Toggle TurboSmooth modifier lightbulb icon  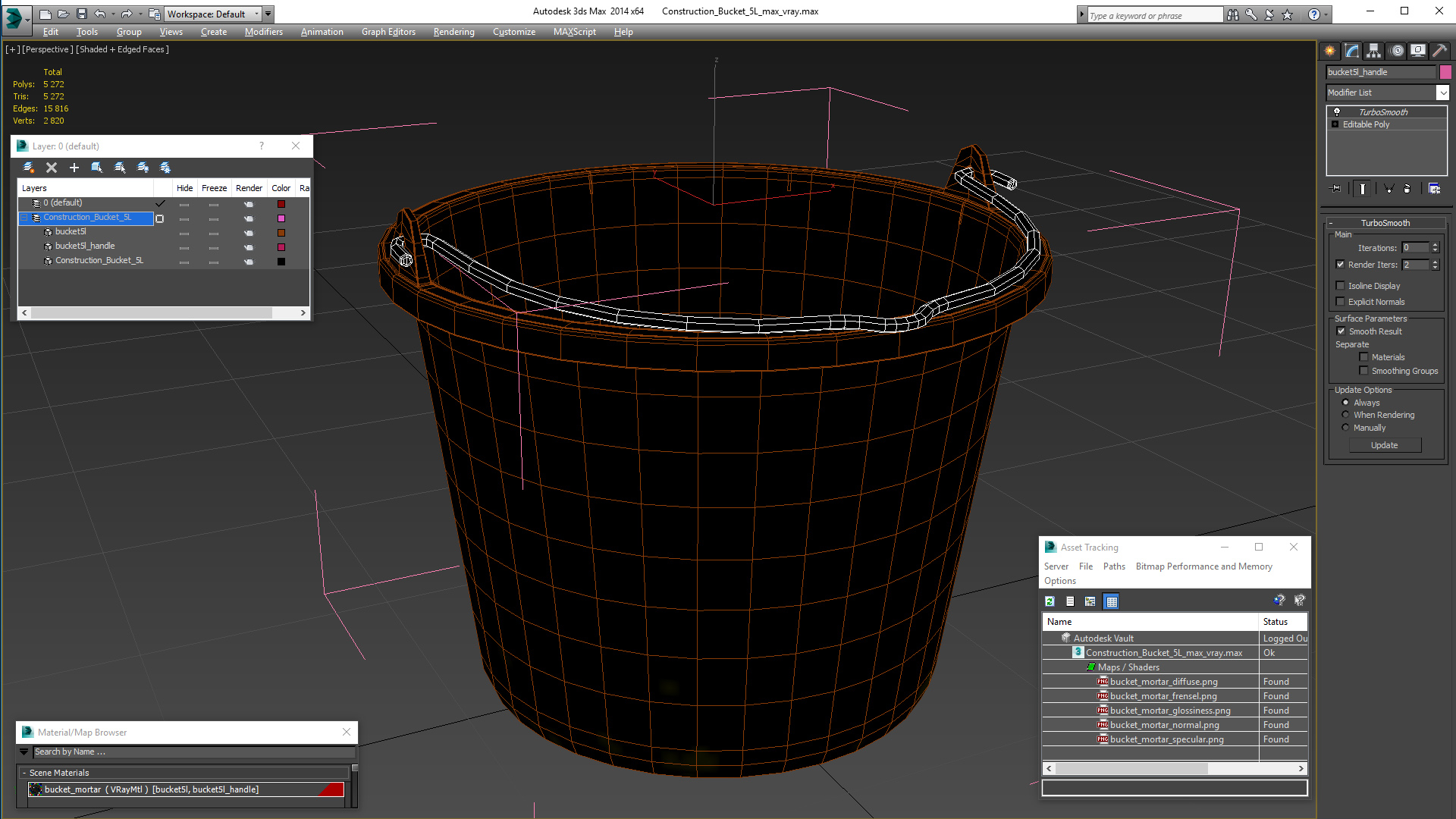point(1337,112)
